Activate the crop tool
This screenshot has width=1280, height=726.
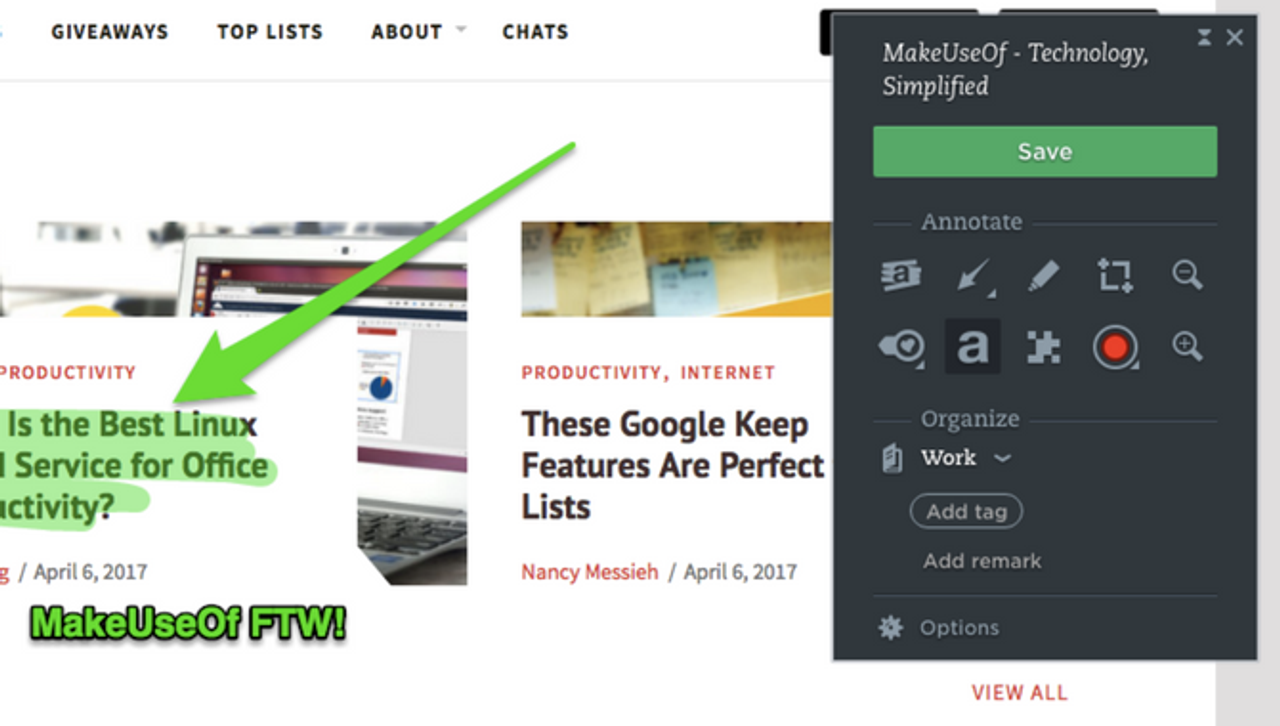pos(1115,275)
